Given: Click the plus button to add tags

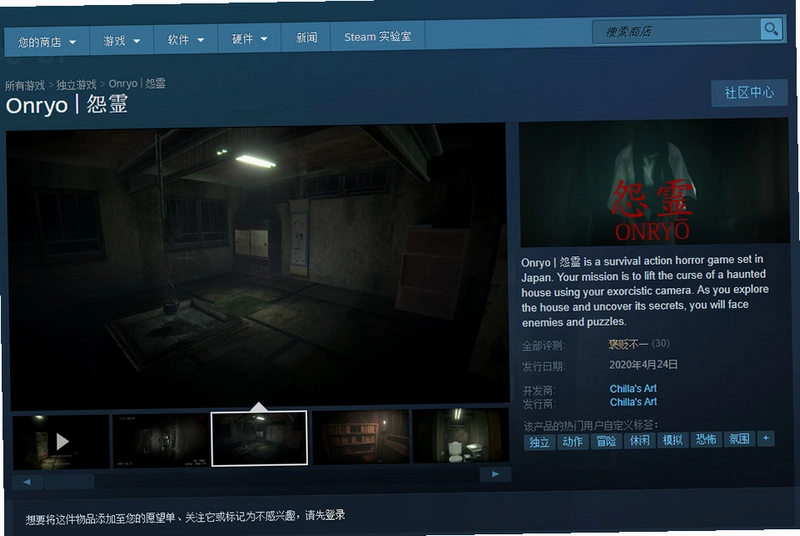Looking at the screenshot, I should click(x=766, y=438).
